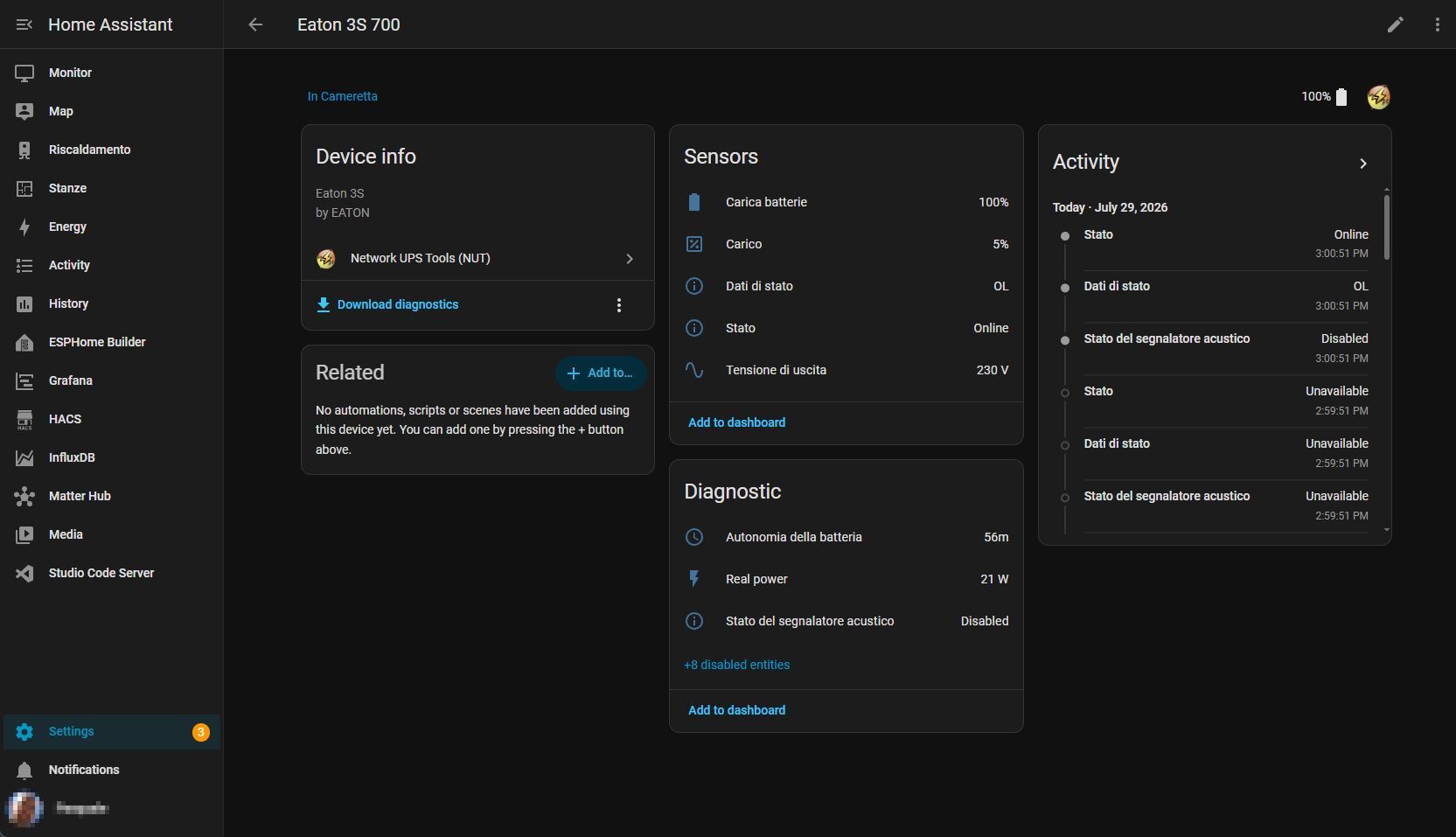This screenshot has width=1456, height=837.
Task: Expand the +8 disabled entities list
Action: (737, 665)
